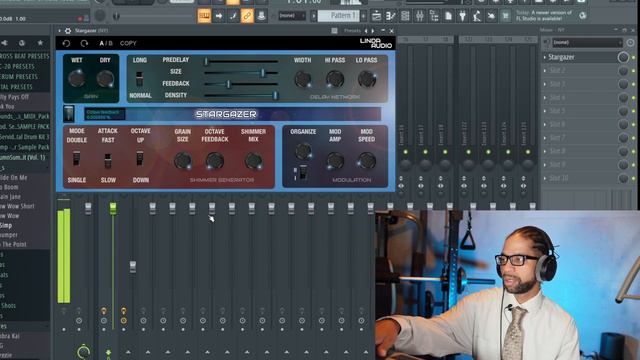Click the PREDELAY slider handle

pos(206,61)
